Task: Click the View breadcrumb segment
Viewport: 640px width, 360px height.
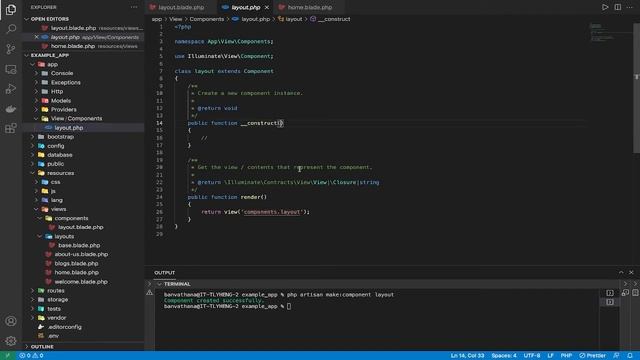Action: click(x=176, y=19)
